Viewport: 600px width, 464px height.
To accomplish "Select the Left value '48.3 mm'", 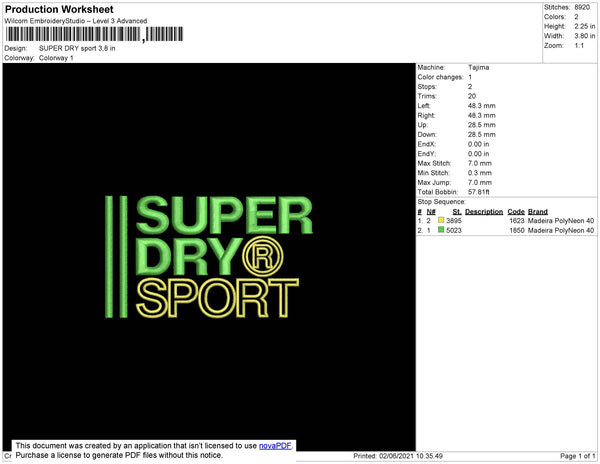I will [481, 106].
